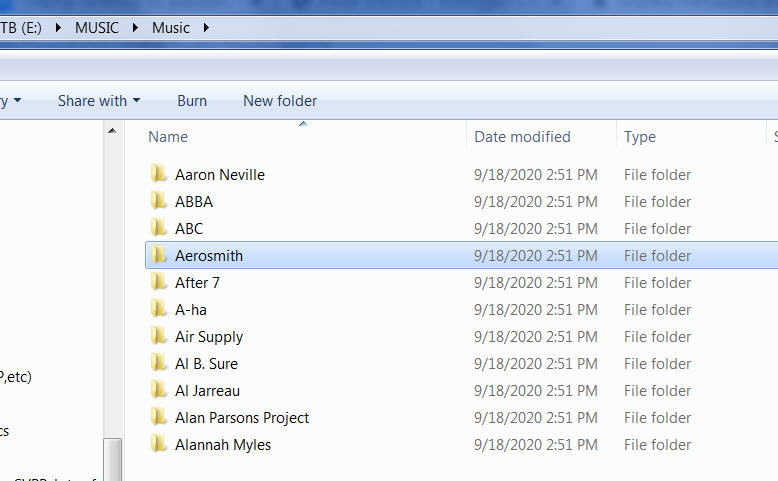Select the A-ha folder icon
The width and height of the screenshot is (778, 481).
pyautogui.click(x=158, y=309)
